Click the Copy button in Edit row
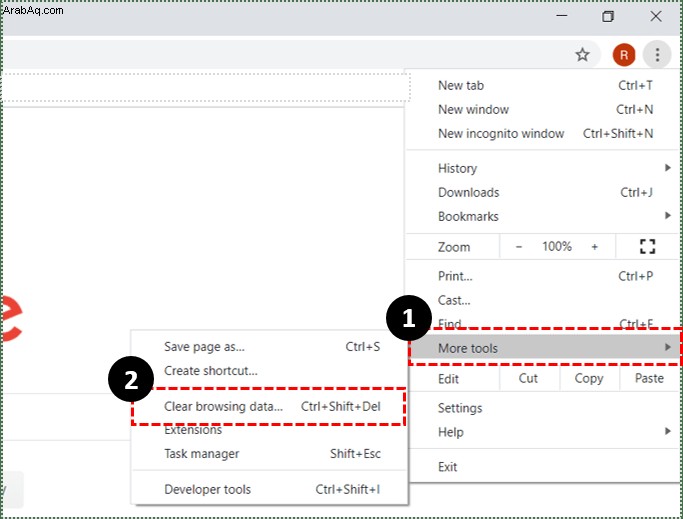This screenshot has height=519, width=683. point(589,378)
